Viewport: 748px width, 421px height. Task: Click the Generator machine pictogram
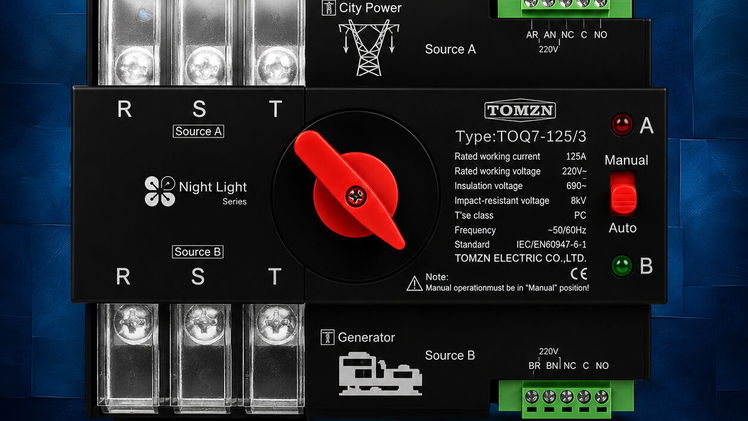(x=380, y=374)
